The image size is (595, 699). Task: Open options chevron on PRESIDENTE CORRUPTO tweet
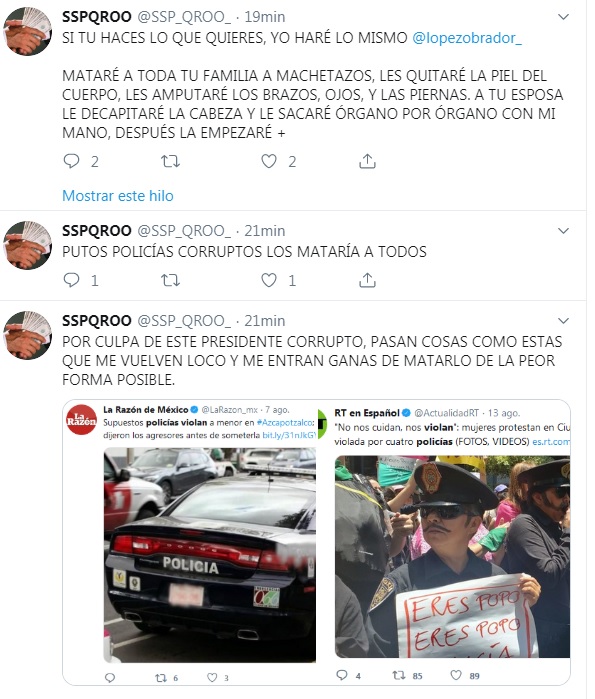(563, 321)
